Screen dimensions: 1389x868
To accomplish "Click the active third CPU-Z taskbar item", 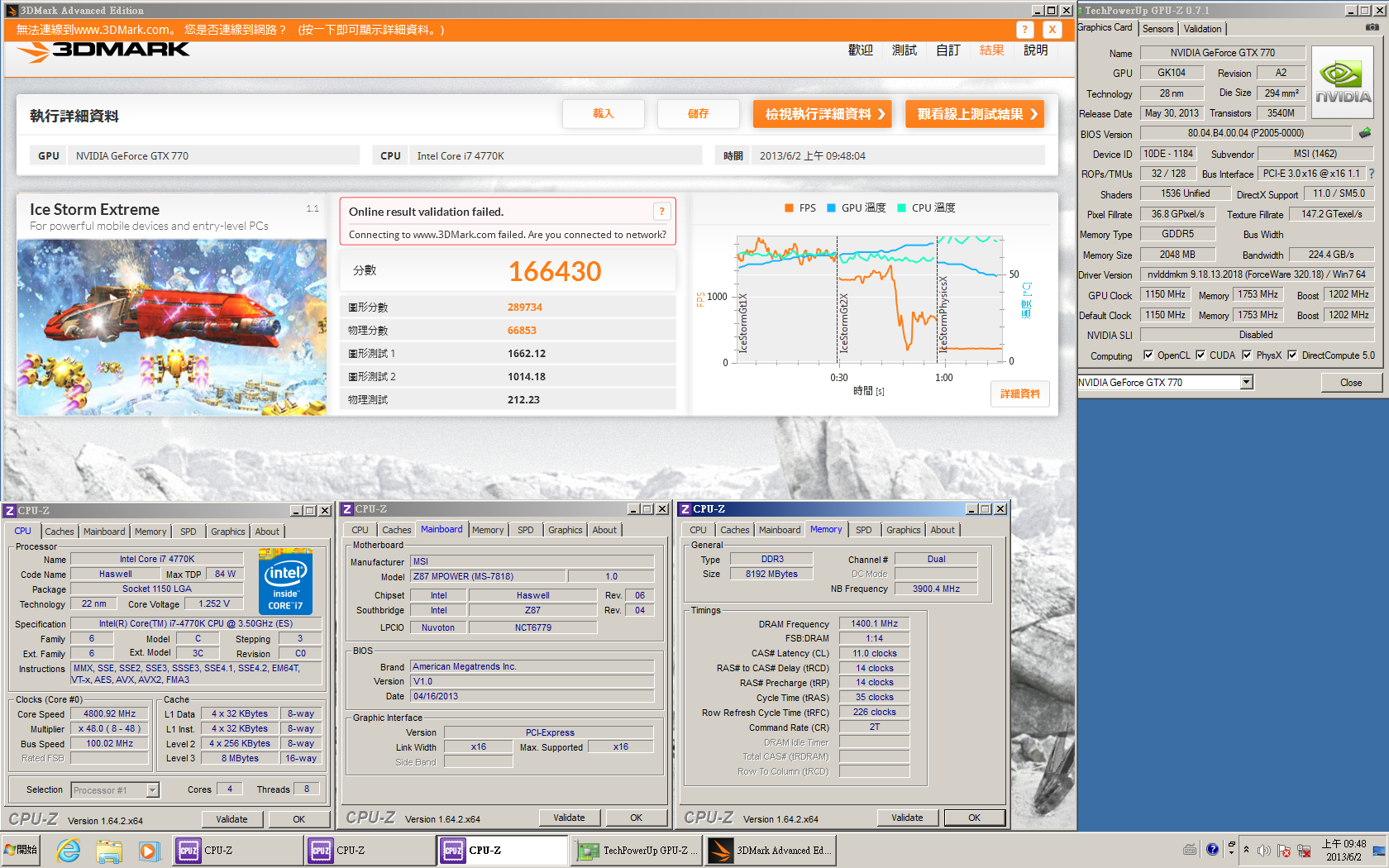I will click(504, 850).
